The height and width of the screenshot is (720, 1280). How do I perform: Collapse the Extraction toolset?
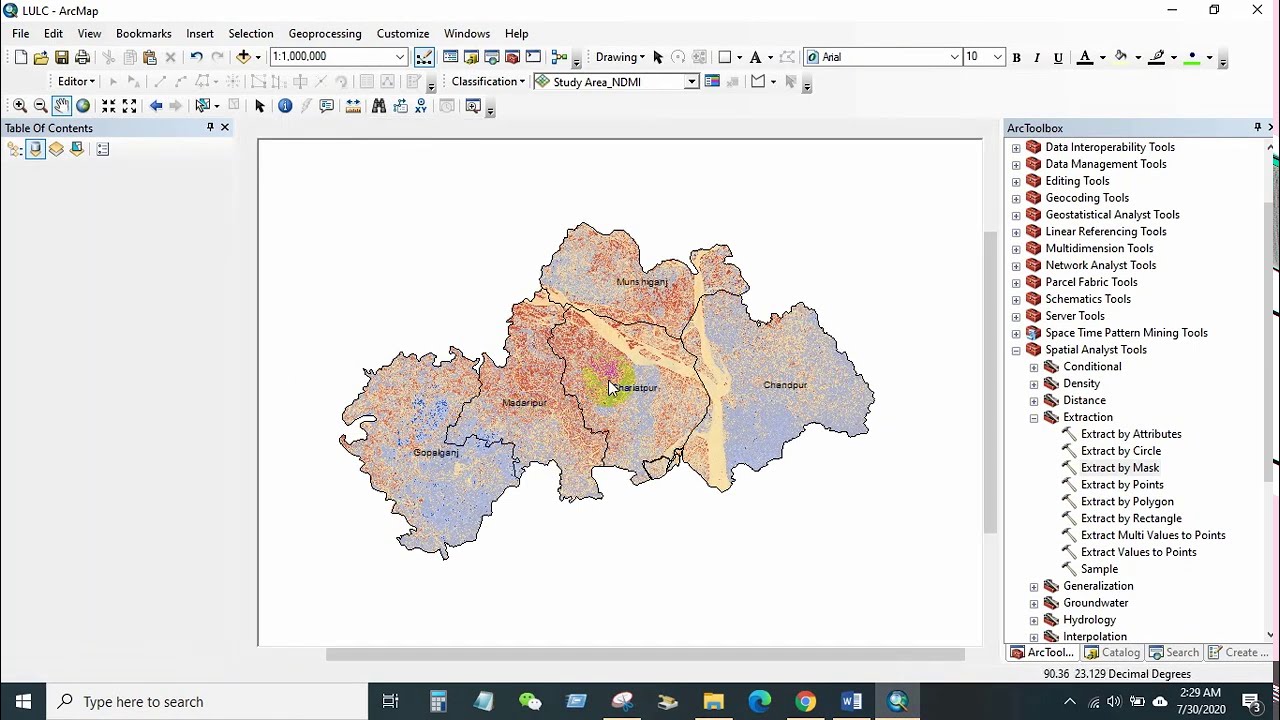(x=1034, y=417)
